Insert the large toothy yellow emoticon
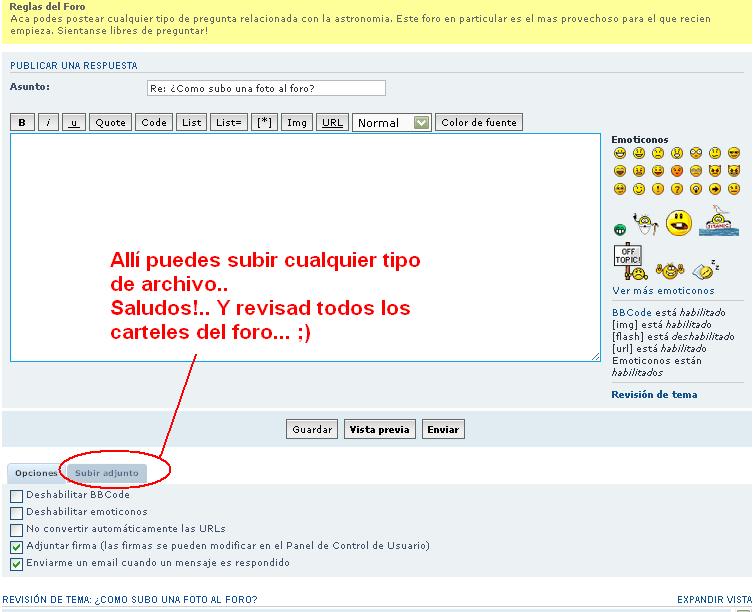This screenshot has width=756, height=612. click(x=679, y=223)
